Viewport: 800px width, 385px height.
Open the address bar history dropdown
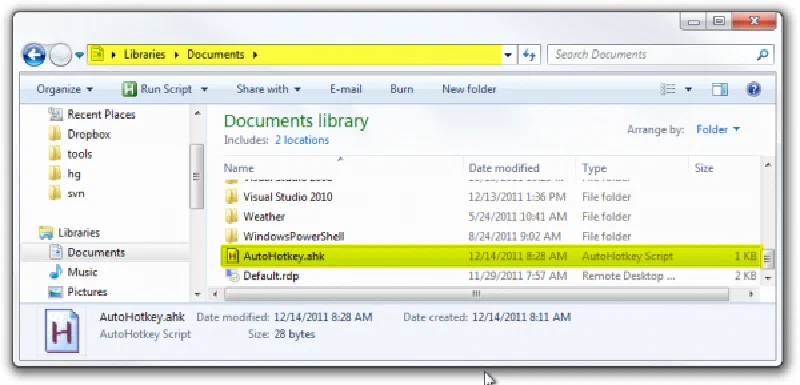(508, 55)
